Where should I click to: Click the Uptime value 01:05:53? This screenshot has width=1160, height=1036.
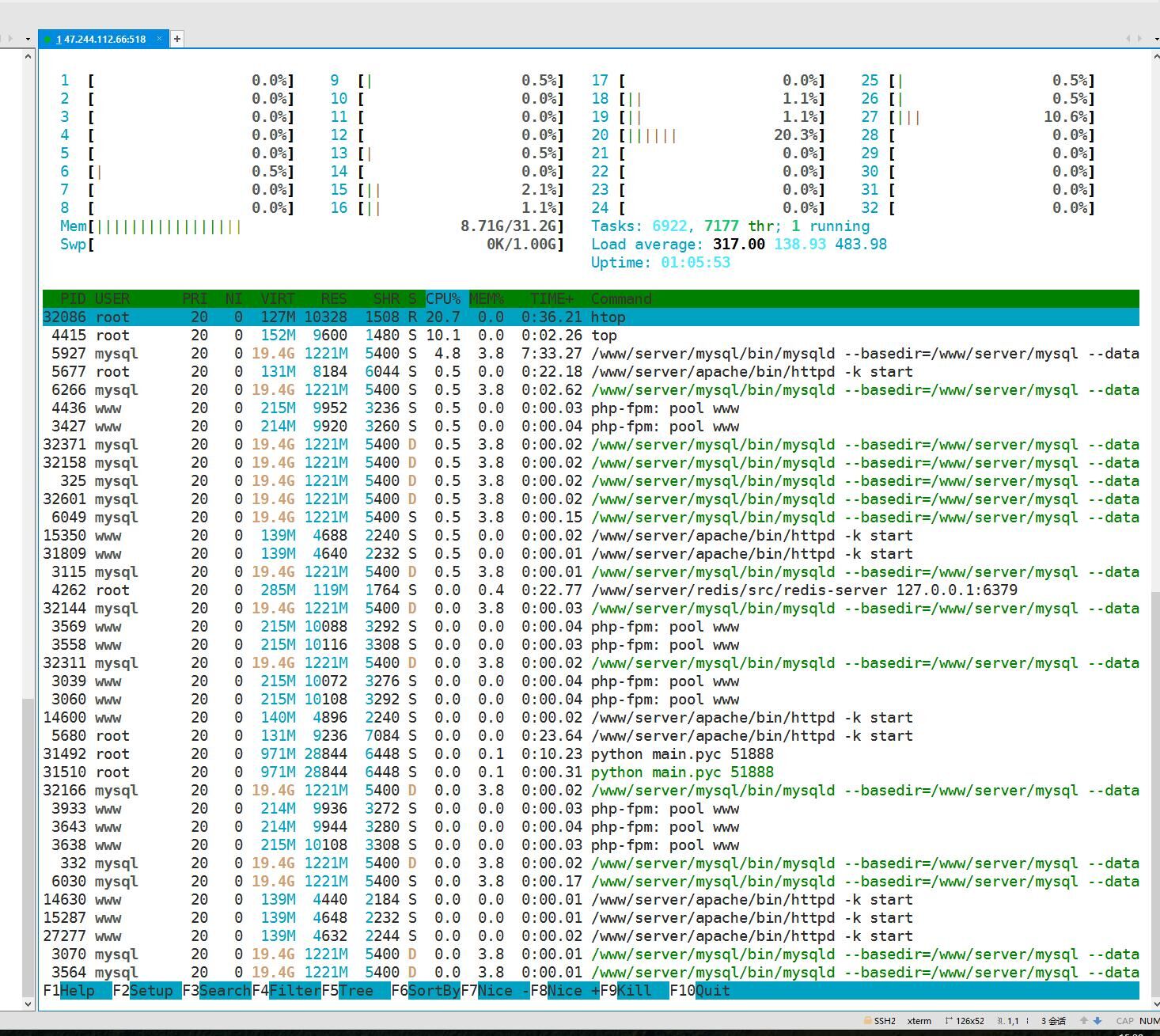[696, 263]
